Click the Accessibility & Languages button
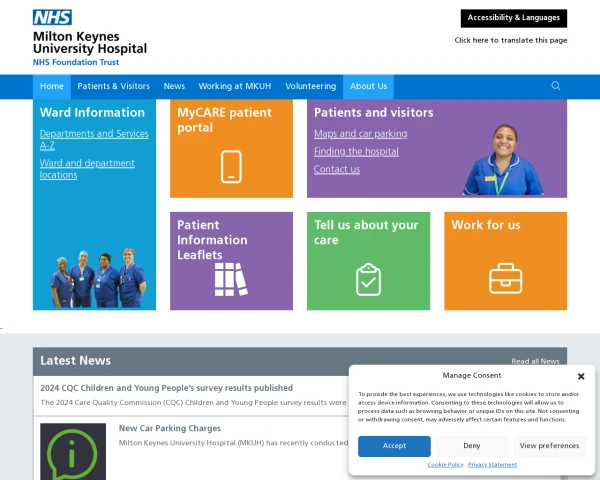Viewport: 600px width, 480px height. tap(514, 18)
